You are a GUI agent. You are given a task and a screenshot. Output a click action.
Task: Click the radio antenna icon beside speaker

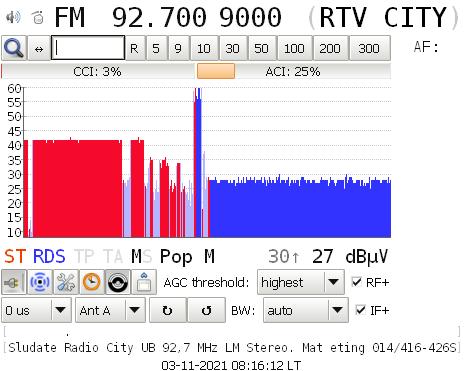coord(38,17)
